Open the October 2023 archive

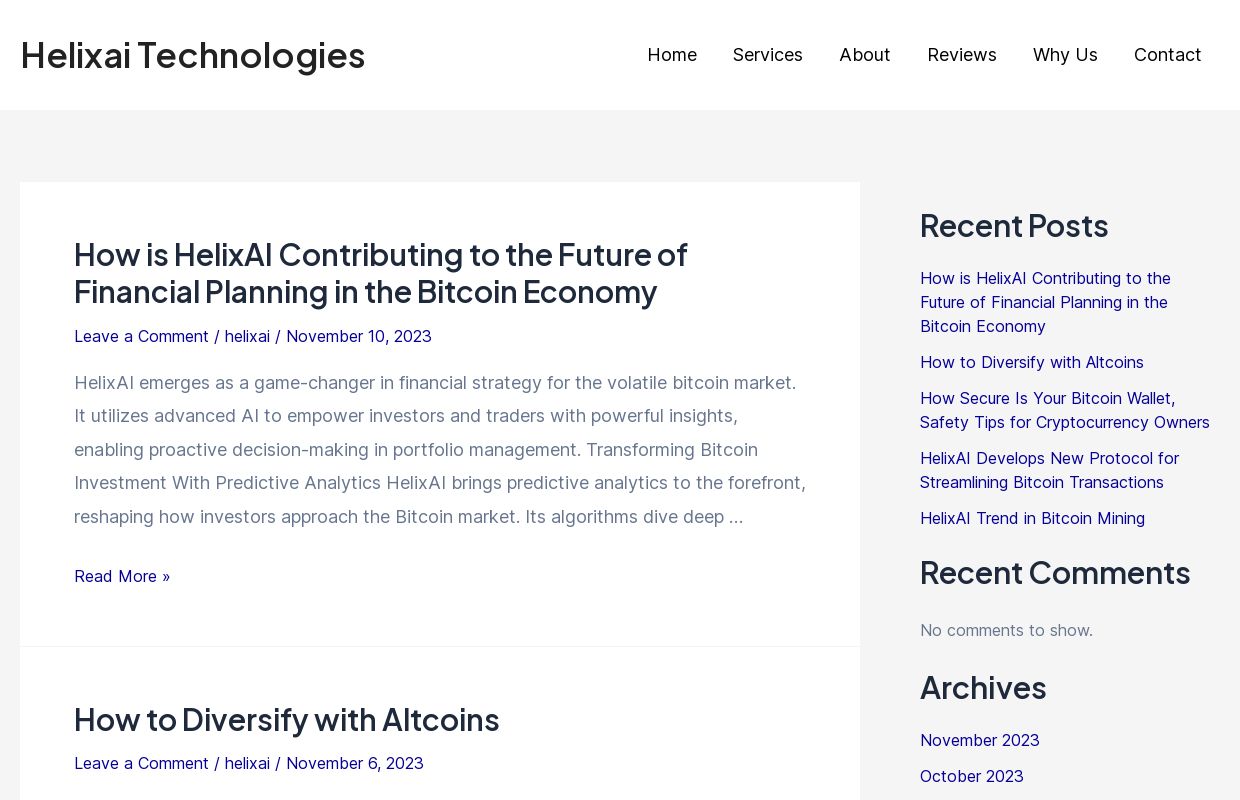point(971,776)
